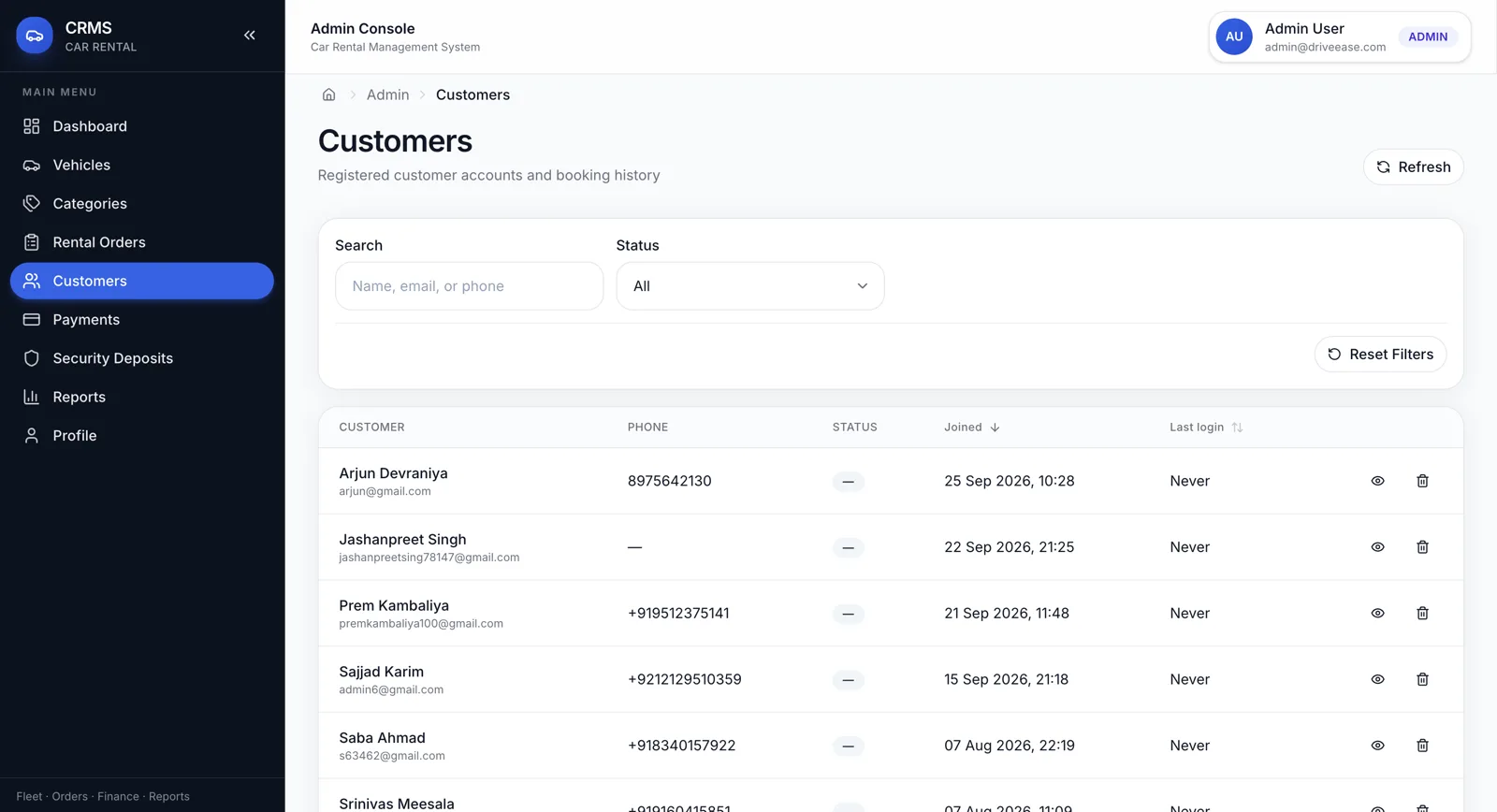Open Security Deposits section
This screenshot has width=1497, height=812.
pyautogui.click(x=142, y=358)
